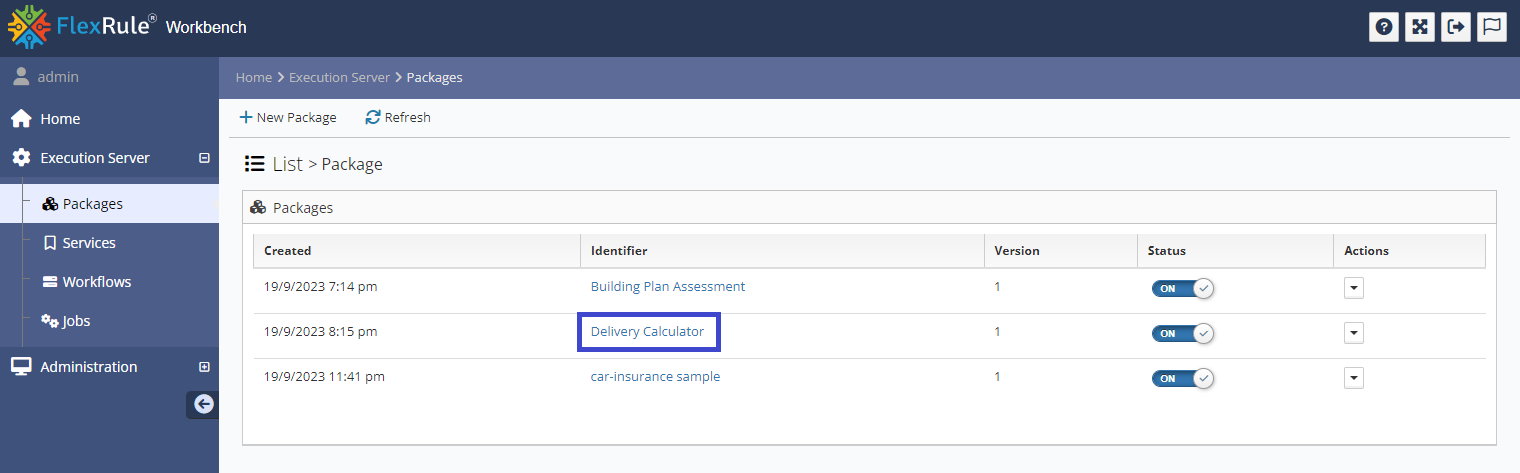
Task: Click the flag icon in the header
Action: (x=1492, y=27)
